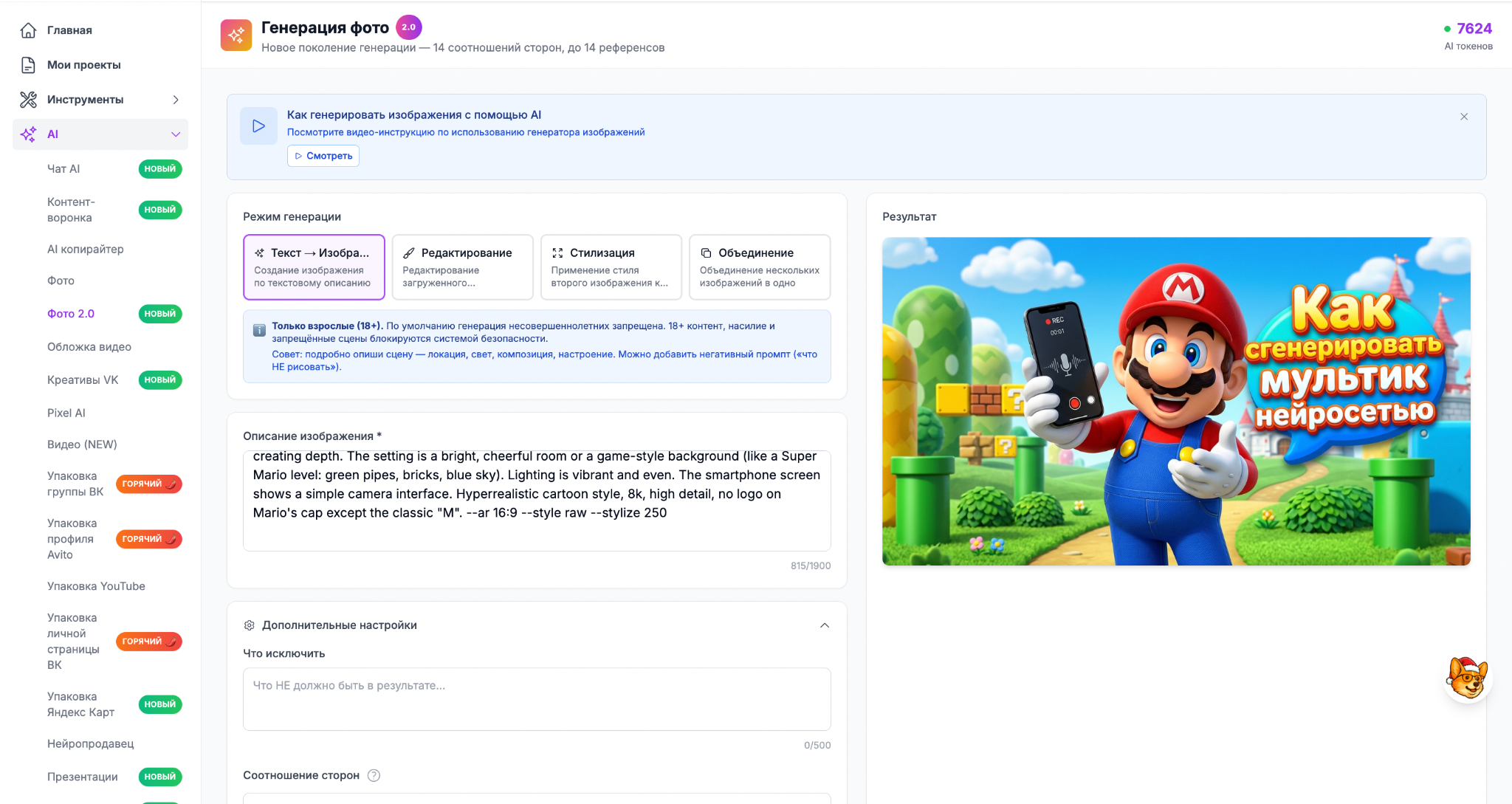Click the ГОРЯЧИЙ badge next to Упаковка группы ВК
The image size is (1512, 804).
(149, 484)
